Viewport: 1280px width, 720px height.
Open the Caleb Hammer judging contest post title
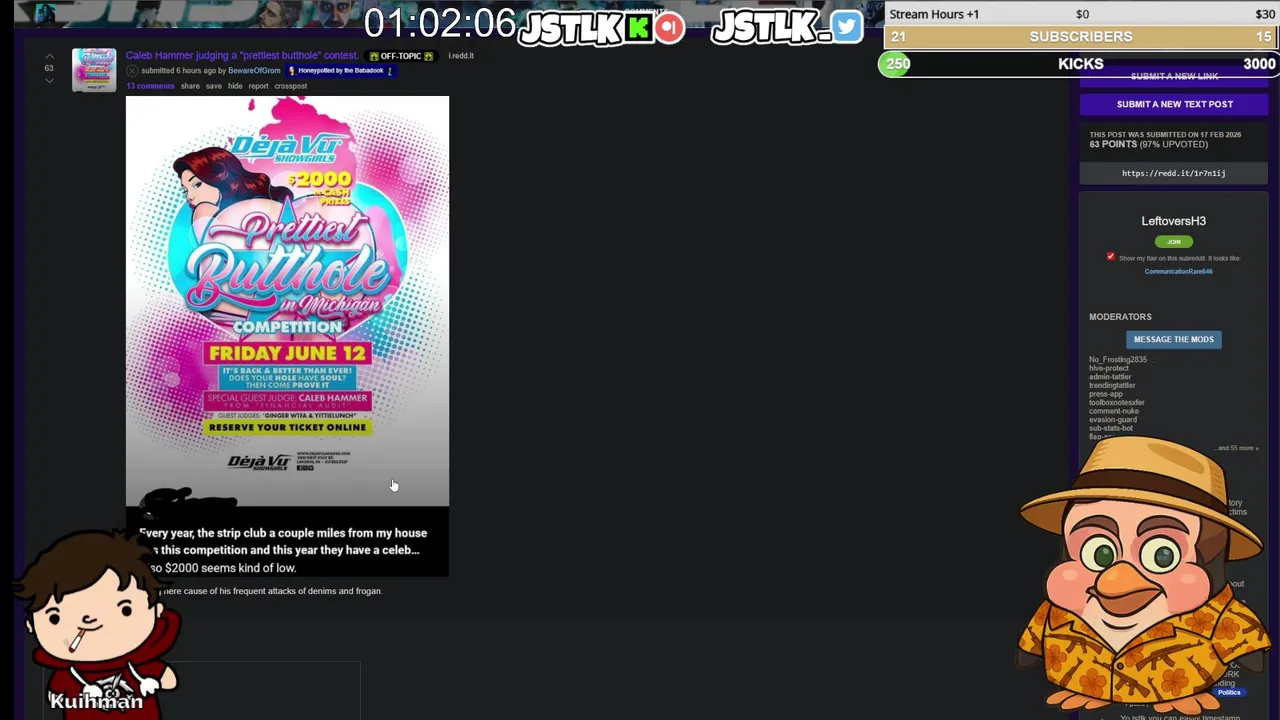coord(241,56)
